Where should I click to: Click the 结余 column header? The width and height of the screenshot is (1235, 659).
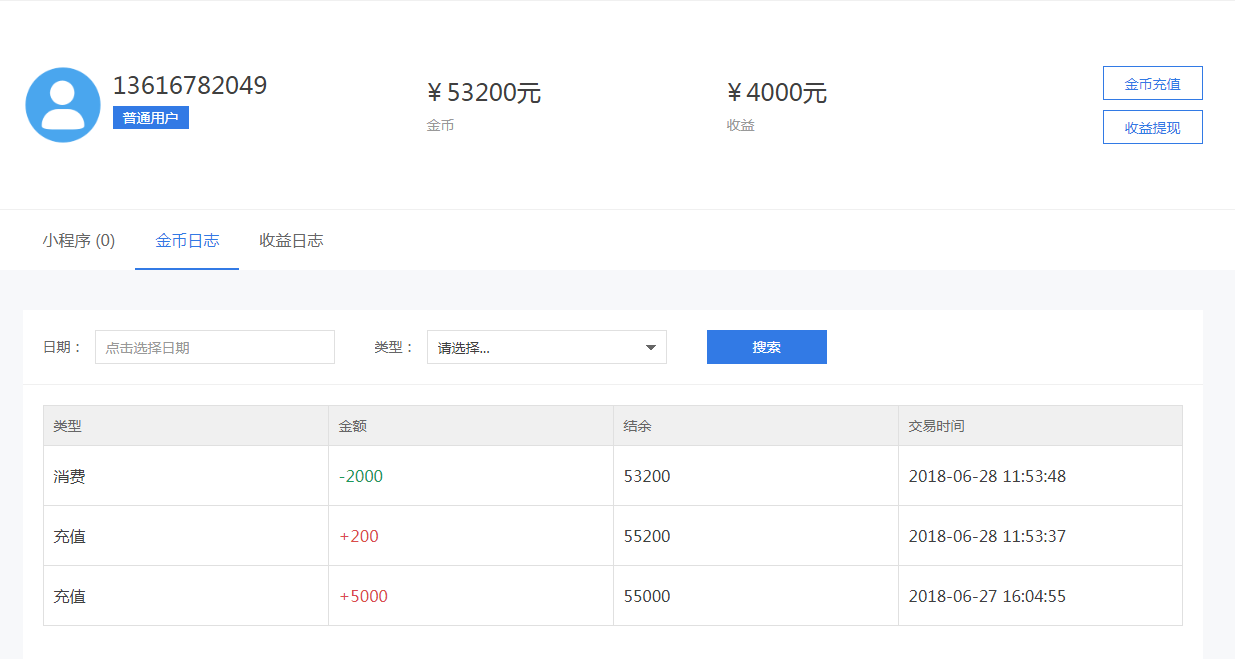pos(638,426)
